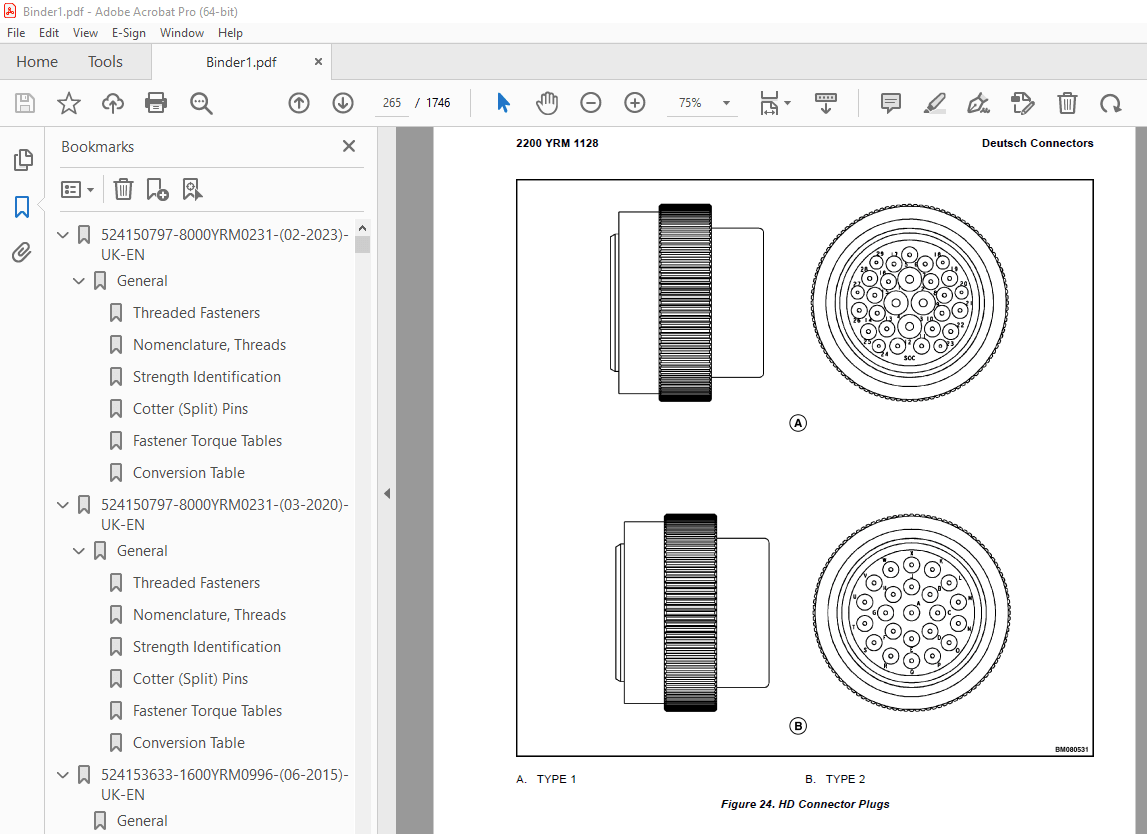Add the star bookmark to favorites
This screenshot has height=834, width=1147.
point(68,103)
